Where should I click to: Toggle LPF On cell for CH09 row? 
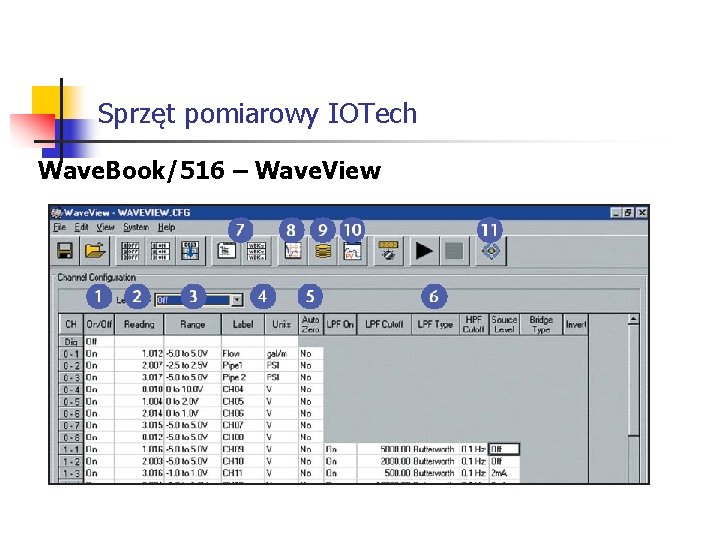pyautogui.click(x=340, y=449)
